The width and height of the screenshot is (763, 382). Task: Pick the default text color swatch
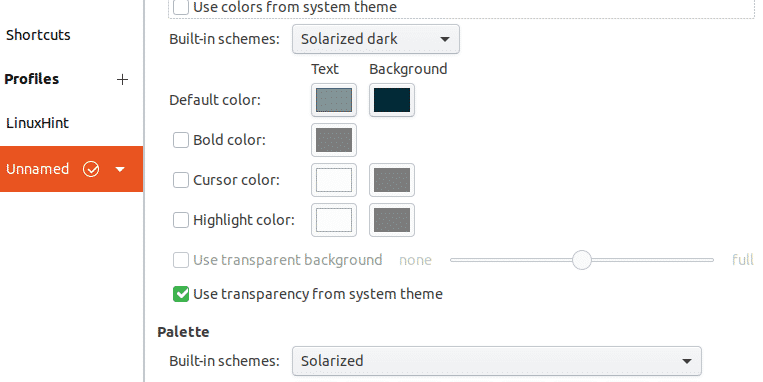(334, 100)
